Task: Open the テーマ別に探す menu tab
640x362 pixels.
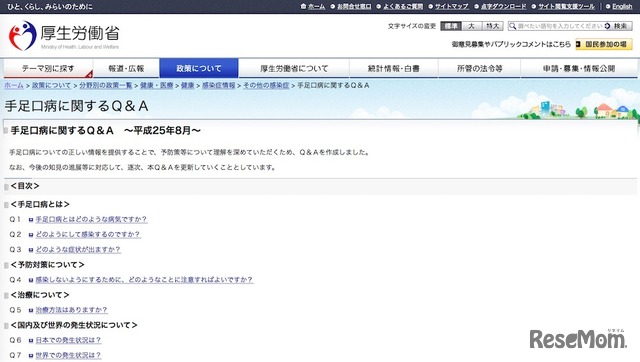Action: point(48,68)
